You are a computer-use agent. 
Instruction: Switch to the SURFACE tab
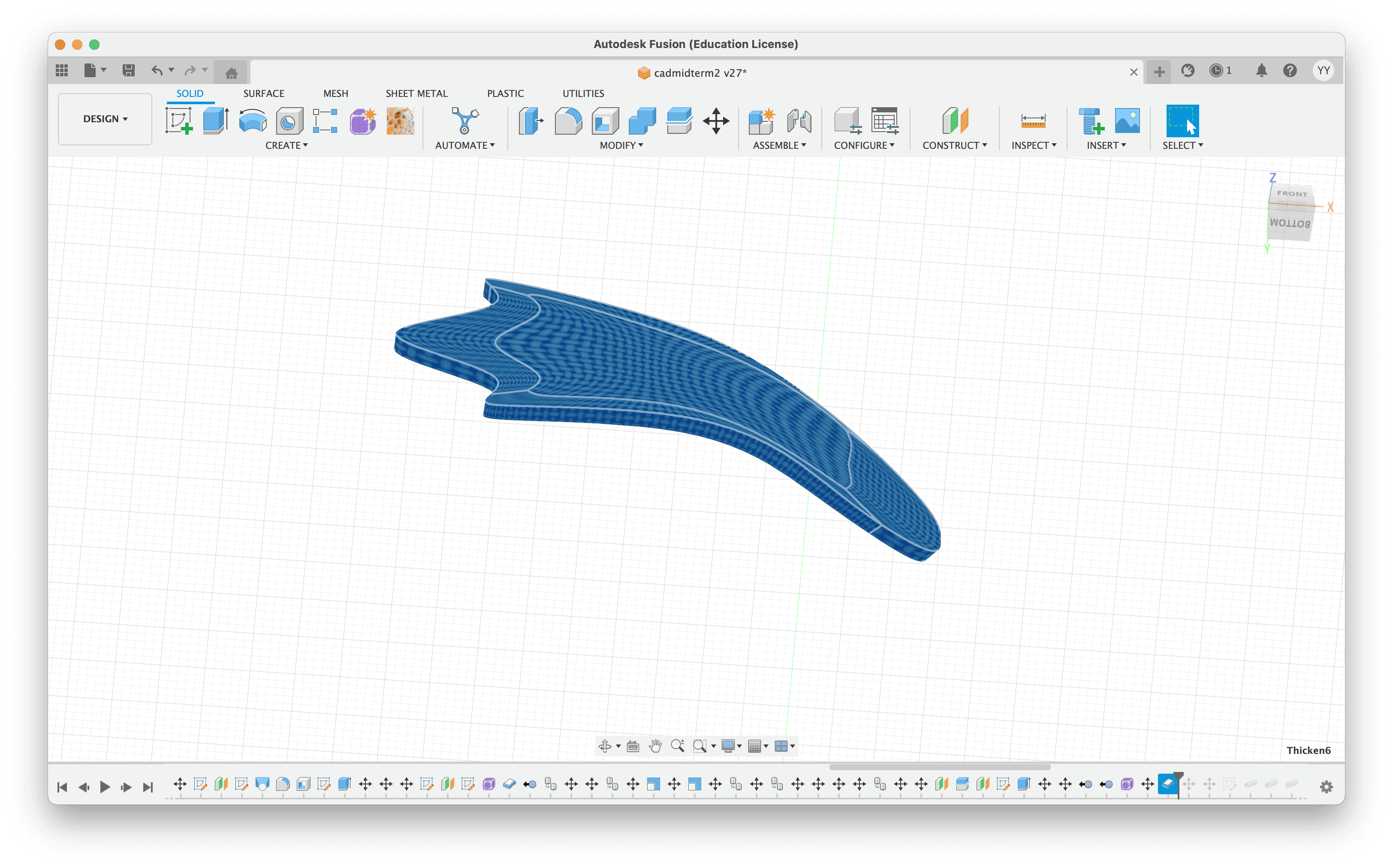tap(263, 93)
